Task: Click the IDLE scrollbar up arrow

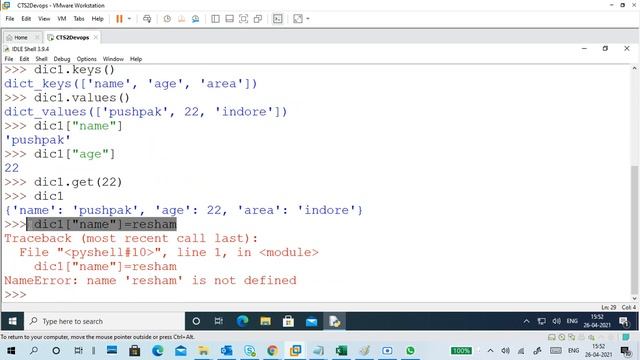Action: coord(634,69)
